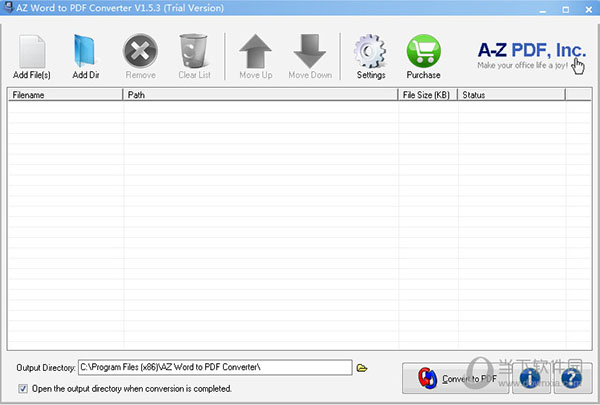Sort by Status column header

tap(512, 95)
